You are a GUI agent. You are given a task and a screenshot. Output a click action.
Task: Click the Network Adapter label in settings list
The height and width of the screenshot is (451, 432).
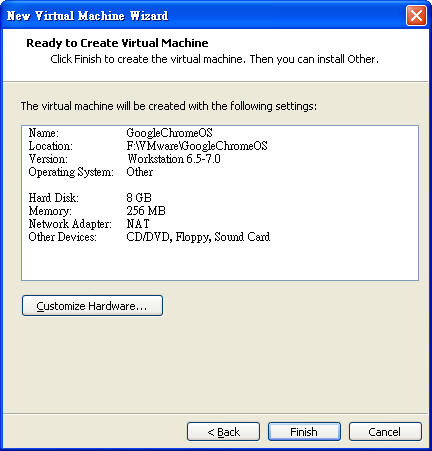(70, 224)
